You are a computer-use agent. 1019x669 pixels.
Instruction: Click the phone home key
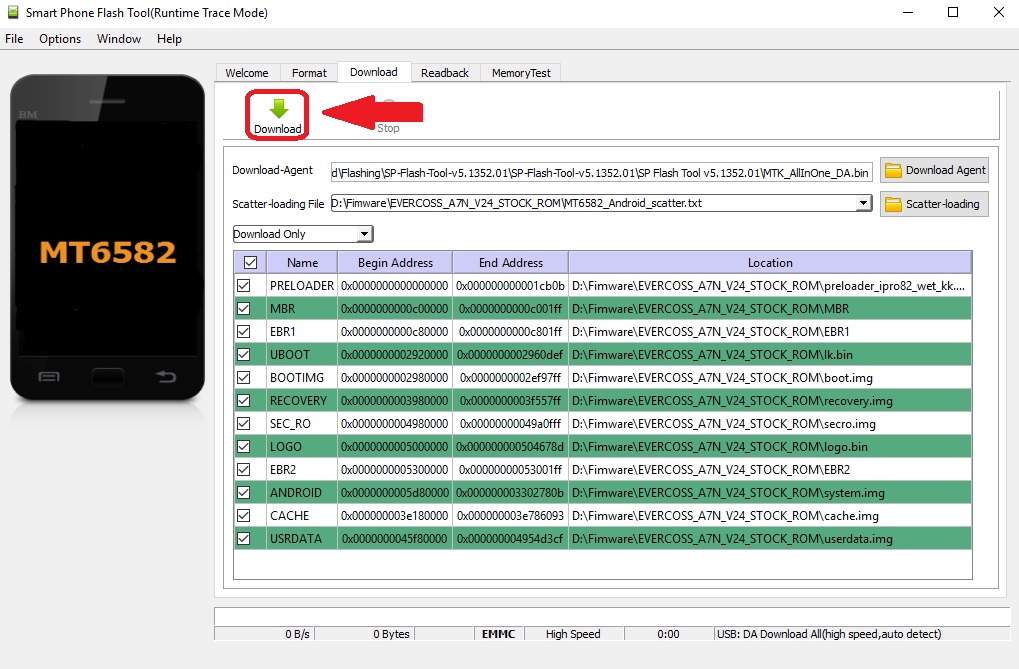(x=108, y=376)
